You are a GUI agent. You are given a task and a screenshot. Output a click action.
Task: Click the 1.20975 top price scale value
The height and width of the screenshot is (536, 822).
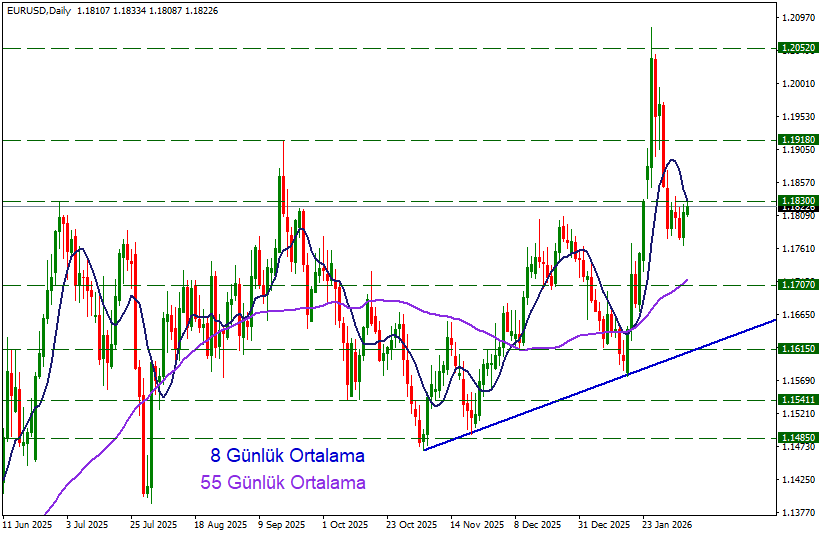click(798, 18)
